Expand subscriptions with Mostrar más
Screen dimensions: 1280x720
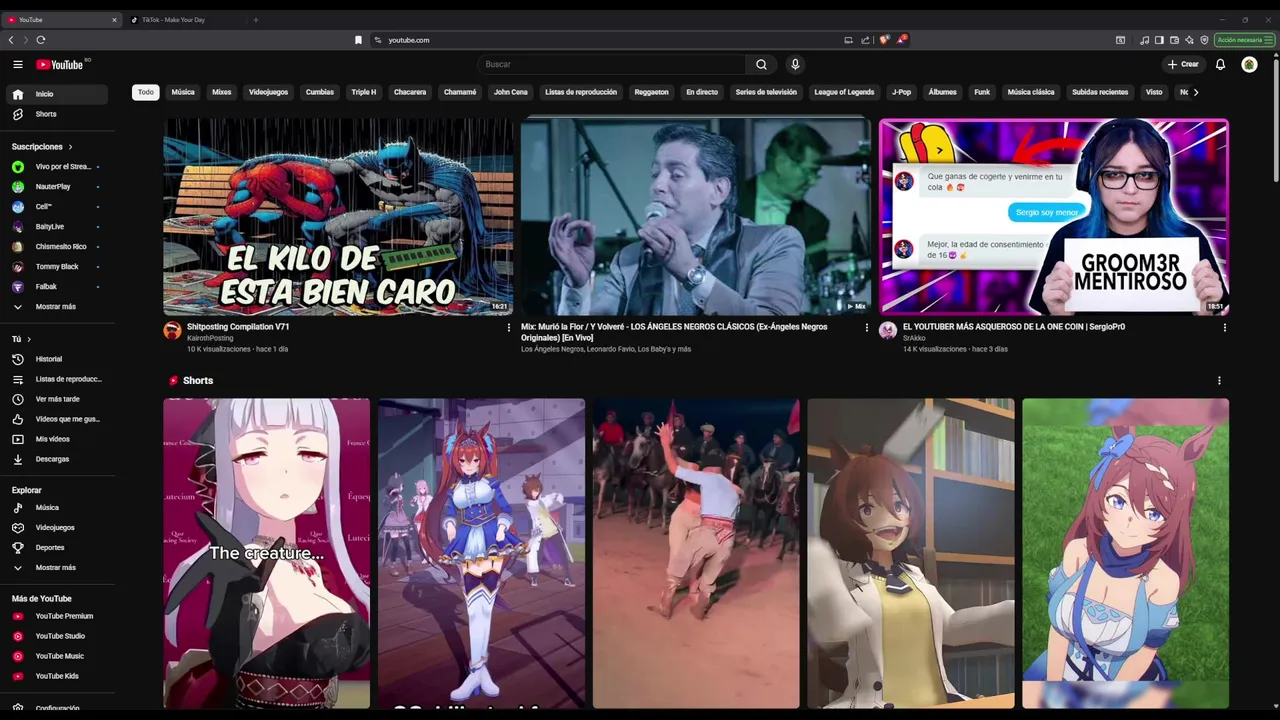tap(55, 307)
